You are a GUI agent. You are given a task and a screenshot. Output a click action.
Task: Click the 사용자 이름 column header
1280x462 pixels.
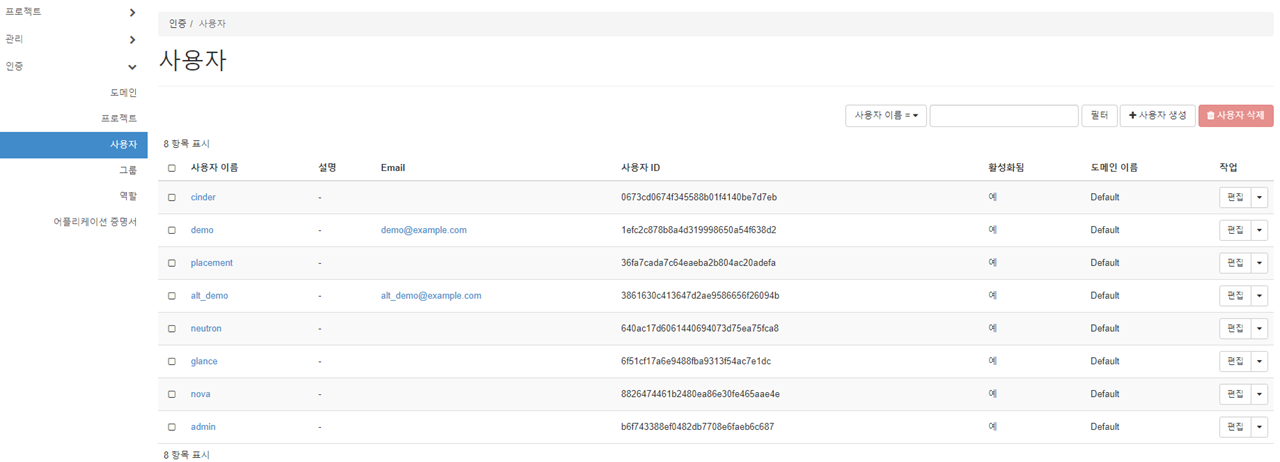click(x=214, y=167)
